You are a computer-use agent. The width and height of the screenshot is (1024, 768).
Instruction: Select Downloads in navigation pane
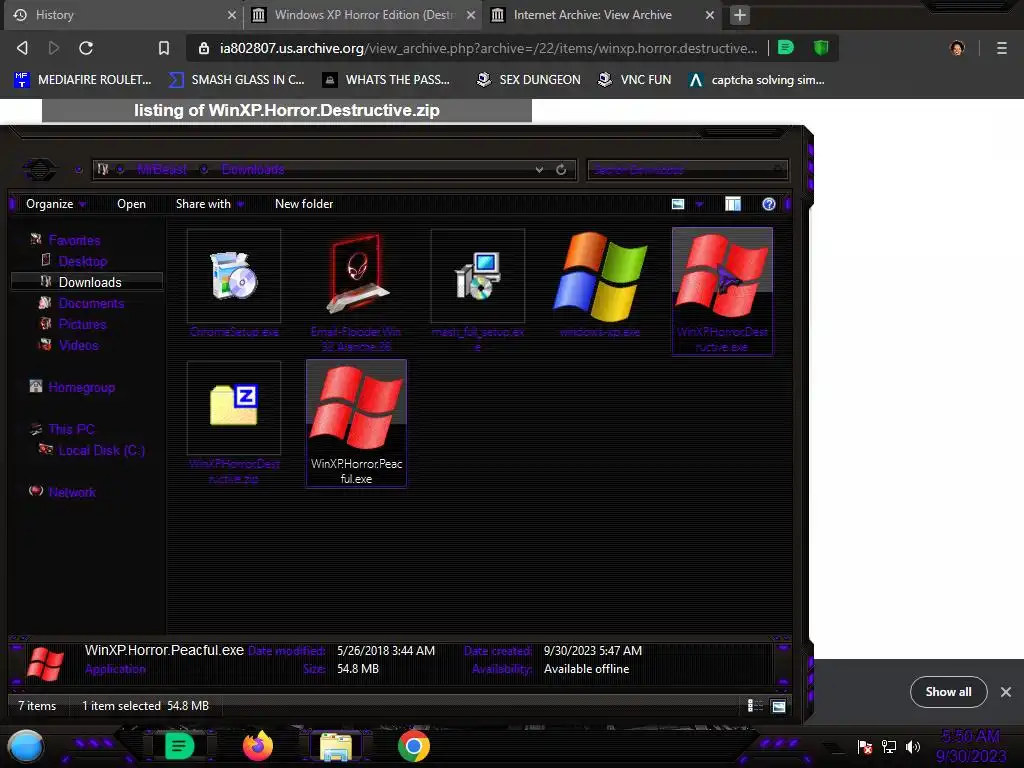(87, 282)
